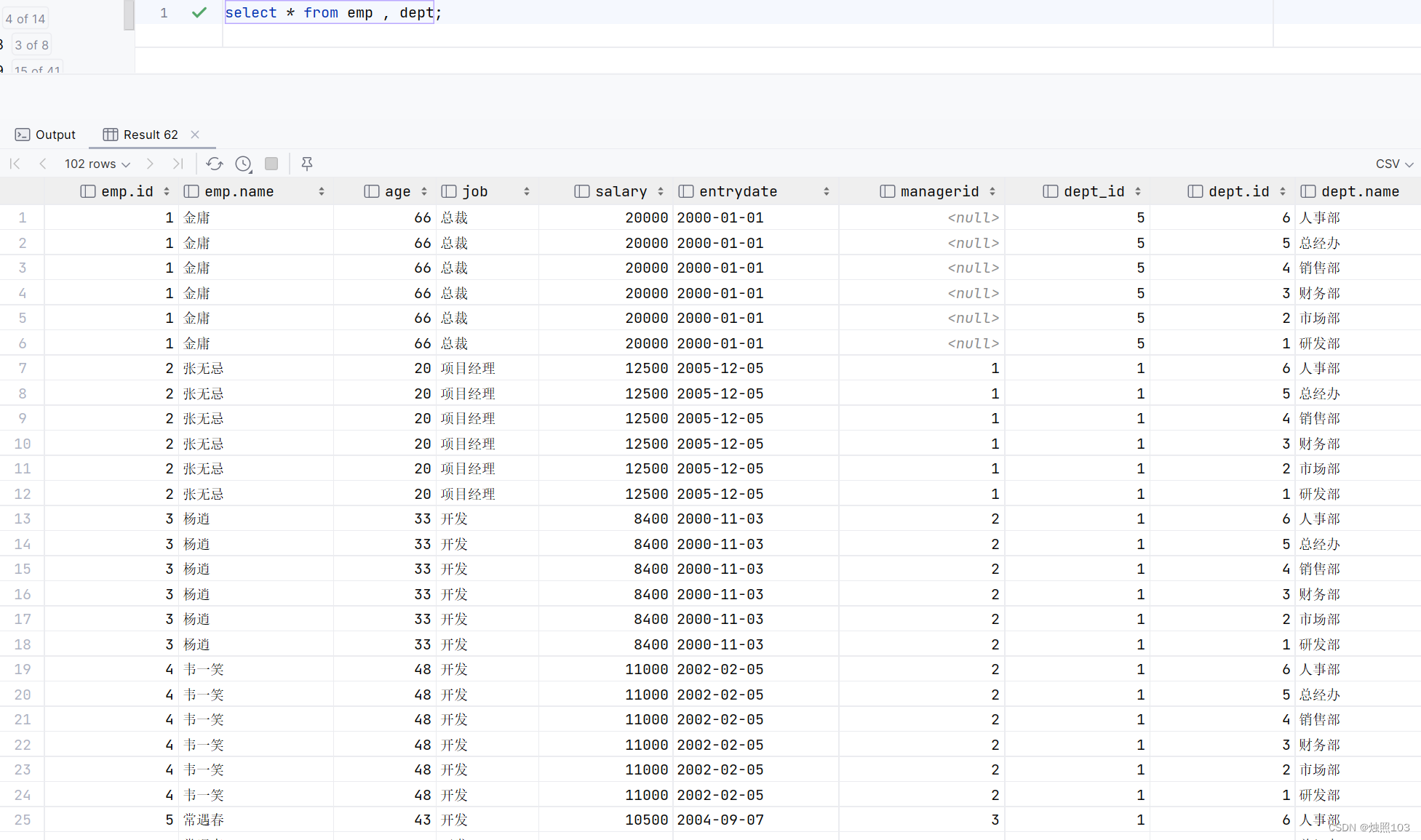Go to next page of results
The height and width of the screenshot is (840, 1421).
(150, 164)
